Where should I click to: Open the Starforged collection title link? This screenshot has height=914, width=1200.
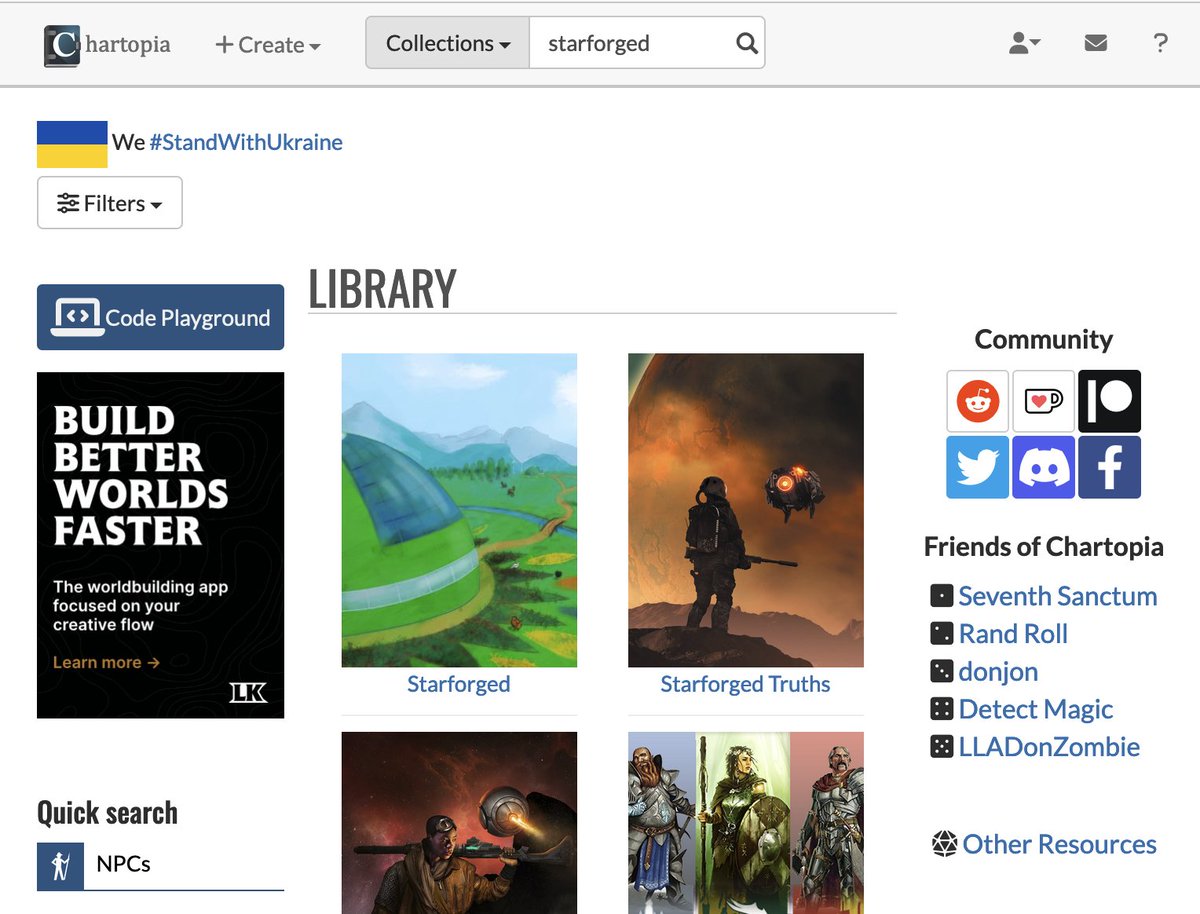459,684
